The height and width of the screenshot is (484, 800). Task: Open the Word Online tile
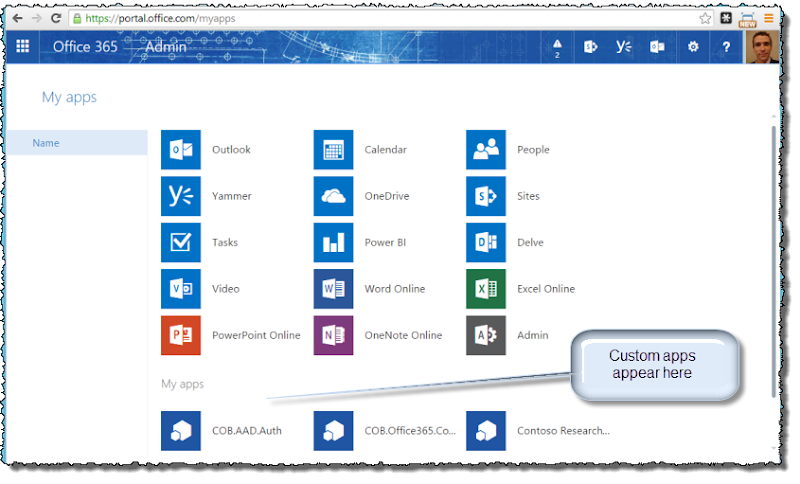pos(333,289)
